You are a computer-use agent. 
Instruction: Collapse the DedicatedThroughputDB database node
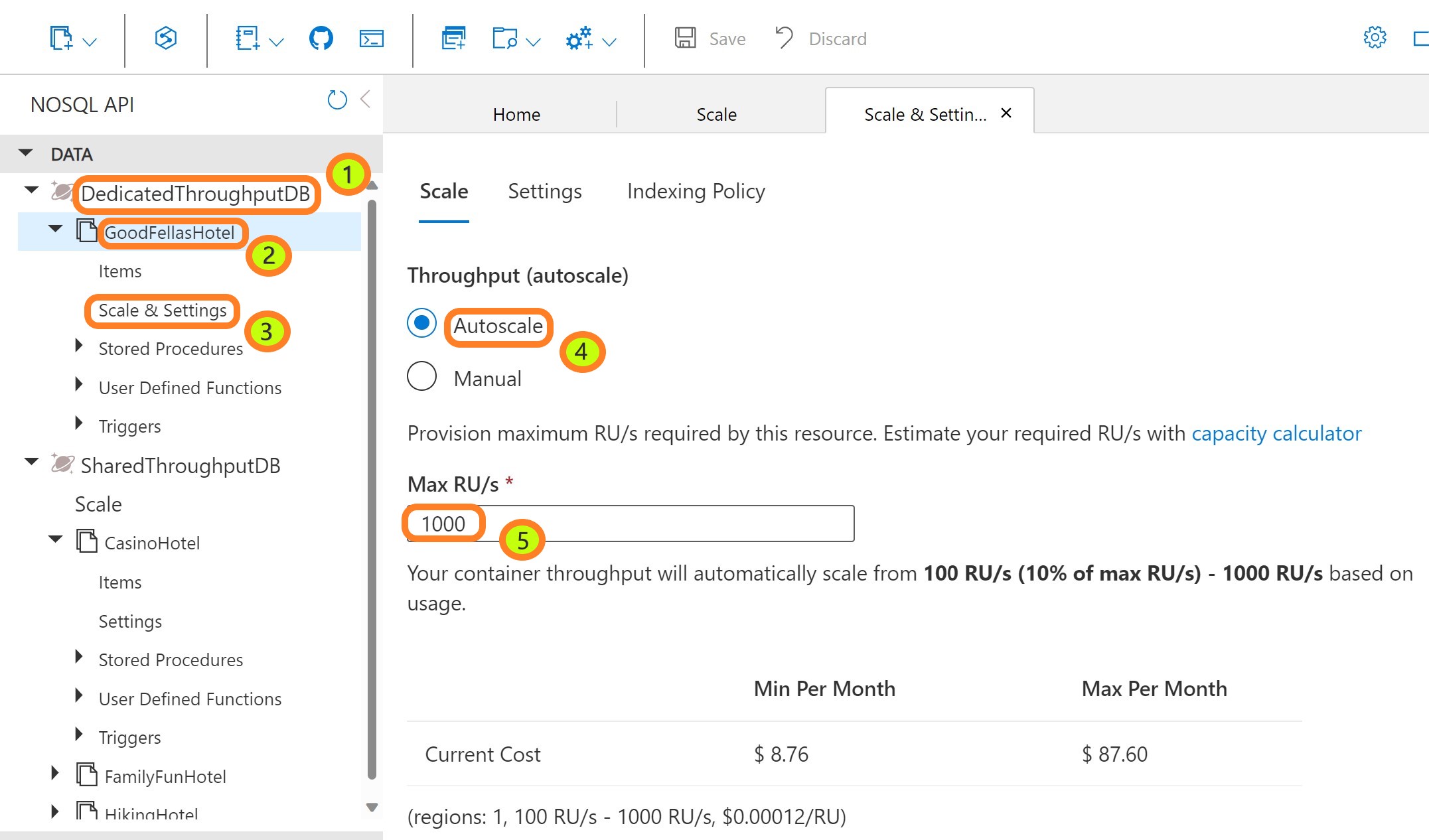pyautogui.click(x=31, y=190)
